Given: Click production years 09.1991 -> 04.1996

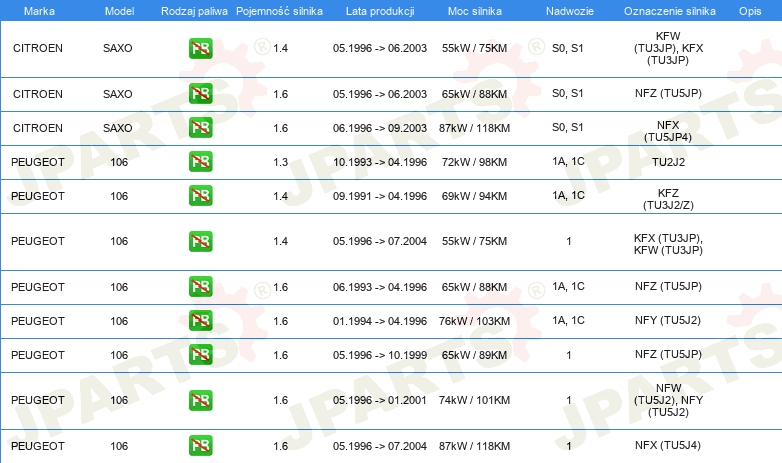Looking at the screenshot, I should (380, 196).
